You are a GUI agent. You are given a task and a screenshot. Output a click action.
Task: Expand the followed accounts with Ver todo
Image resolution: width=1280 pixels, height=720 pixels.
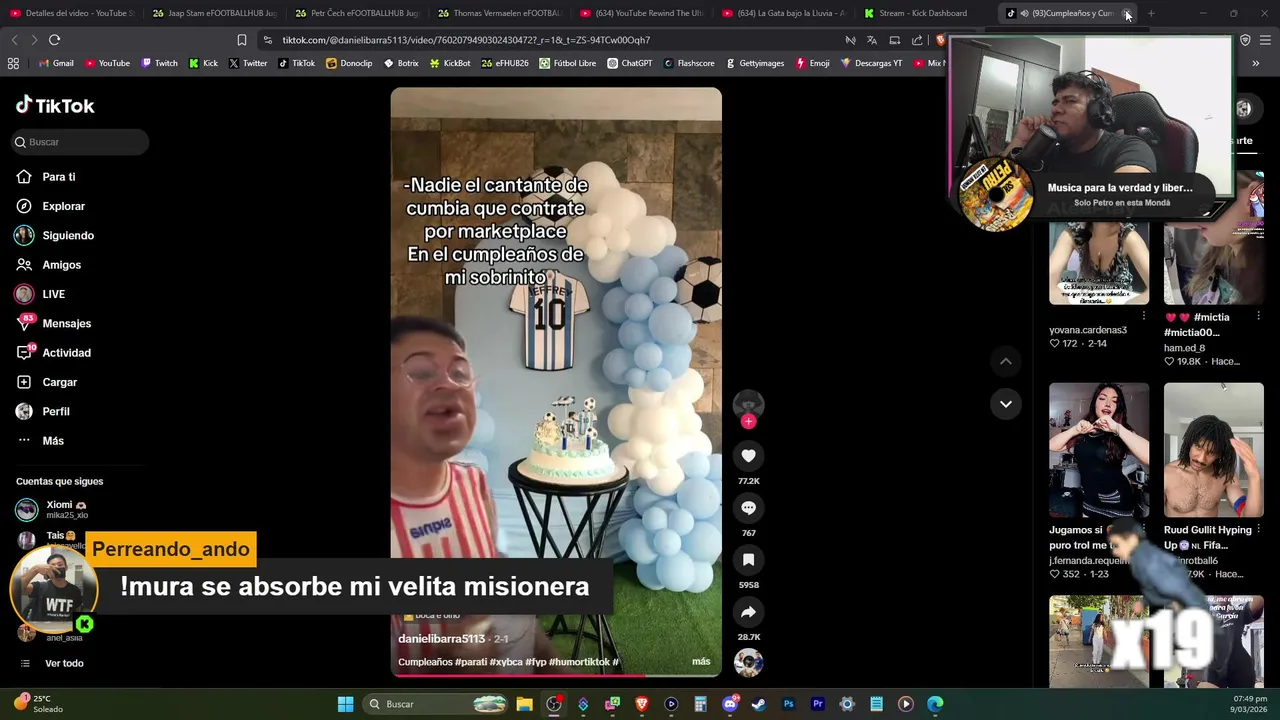[x=64, y=663]
